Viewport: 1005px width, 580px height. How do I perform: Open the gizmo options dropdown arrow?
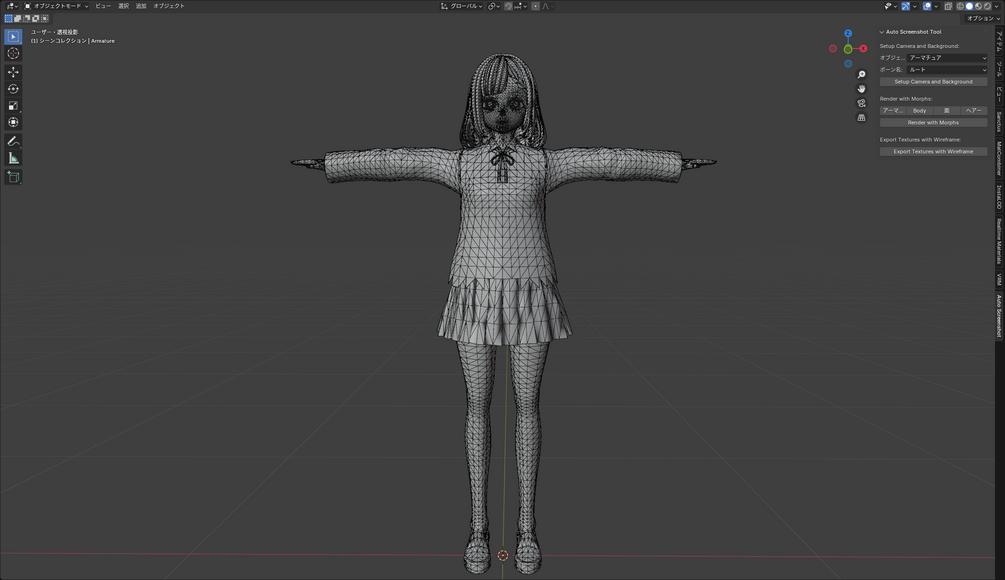click(x=915, y=6)
